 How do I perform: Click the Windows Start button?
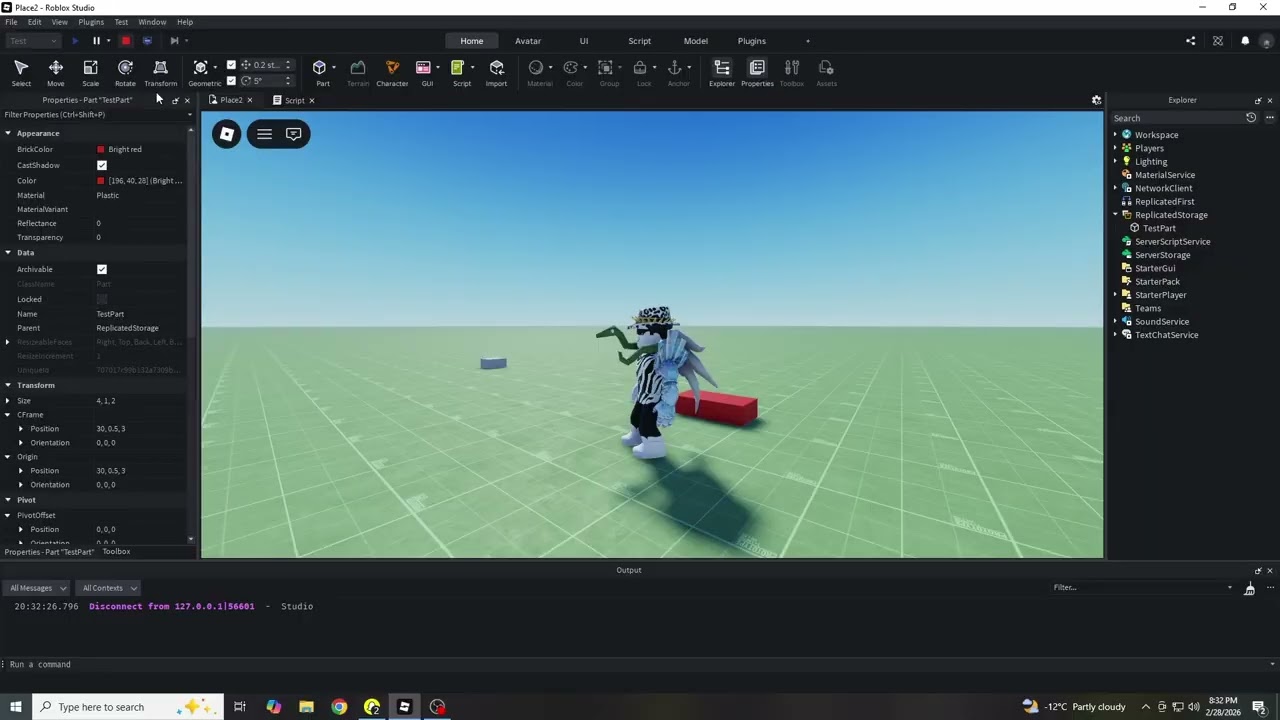coord(16,707)
